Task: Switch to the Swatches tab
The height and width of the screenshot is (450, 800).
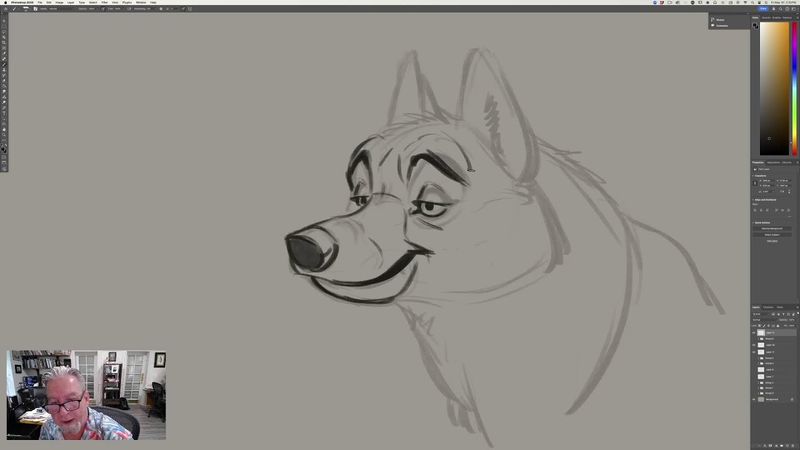Action: (x=766, y=17)
